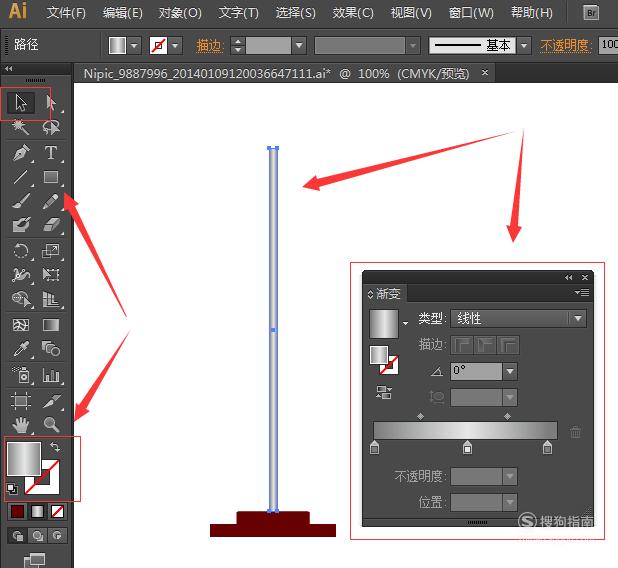Select the Column Graph tool
Screen dimensions: 618x568
51,374
